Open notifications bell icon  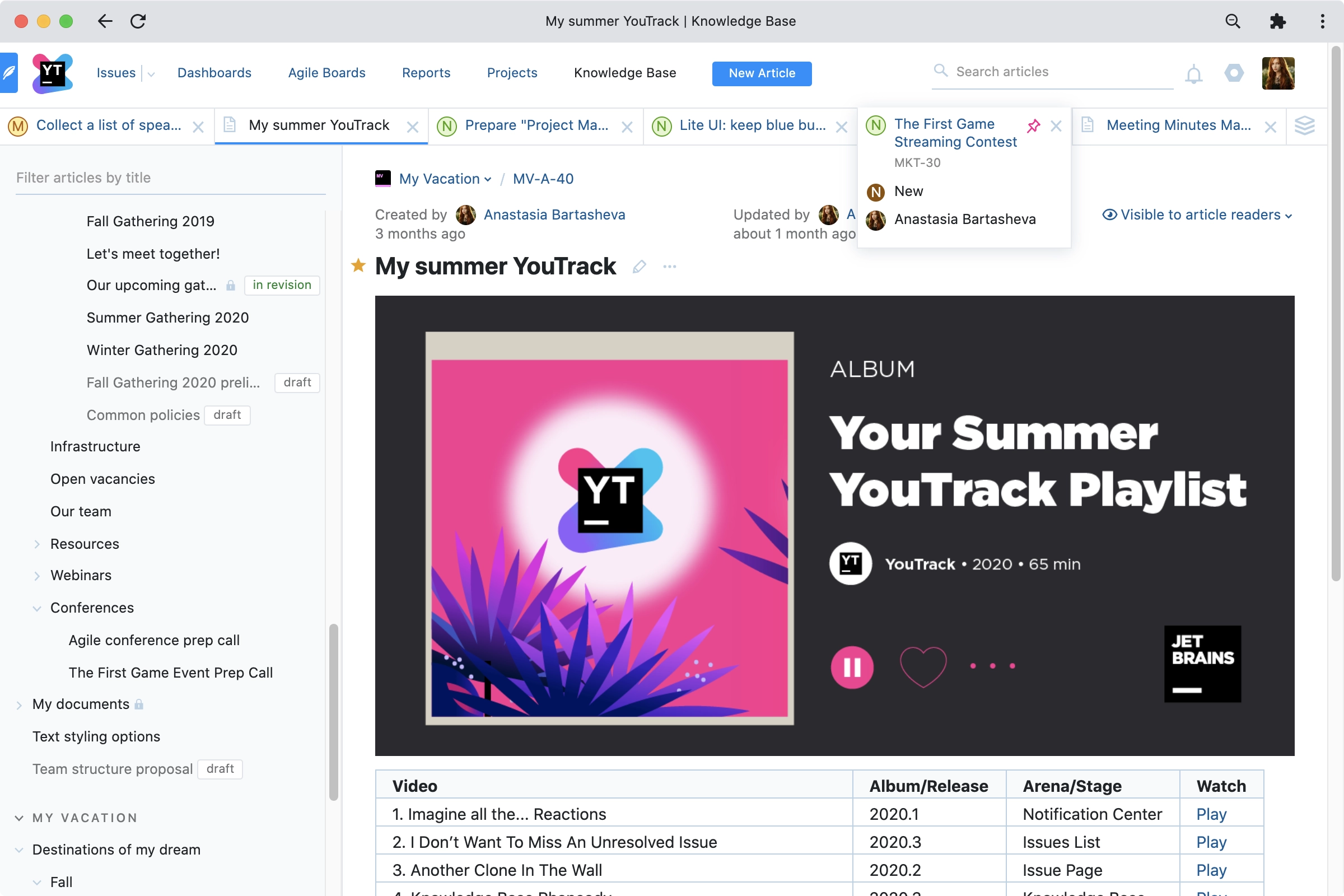click(x=1193, y=74)
